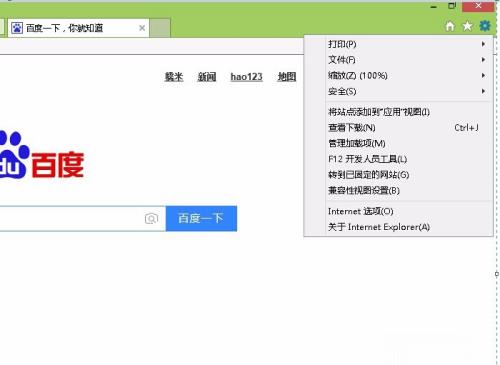Open 安全(S) menu item
The image size is (500, 365).
(x=399, y=91)
